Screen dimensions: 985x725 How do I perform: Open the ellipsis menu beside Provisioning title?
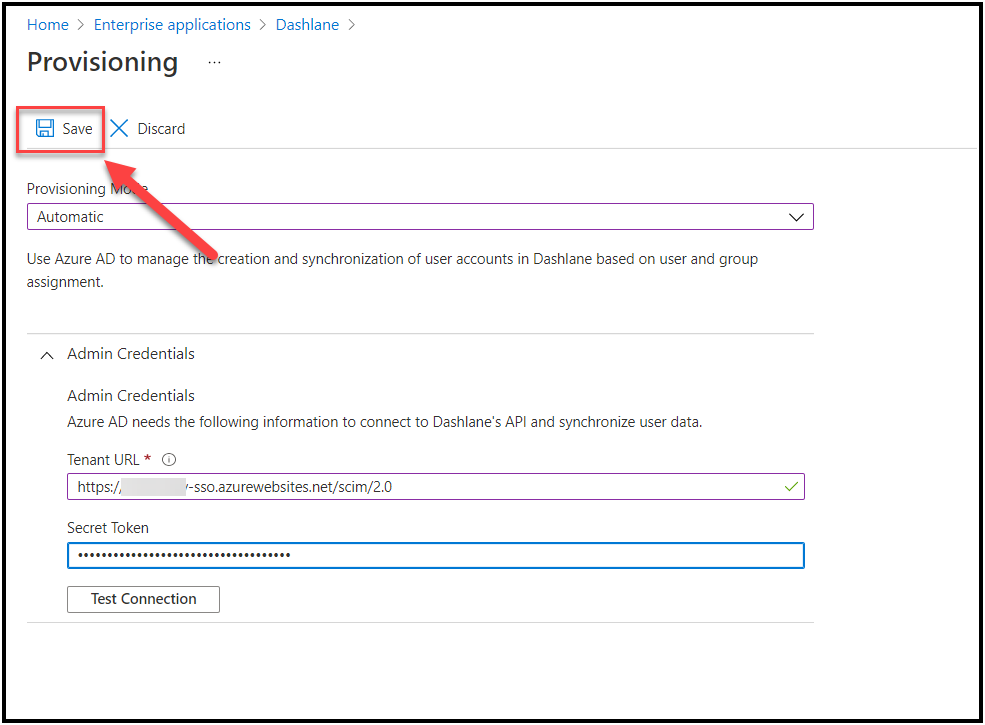pyautogui.click(x=214, y=62)
